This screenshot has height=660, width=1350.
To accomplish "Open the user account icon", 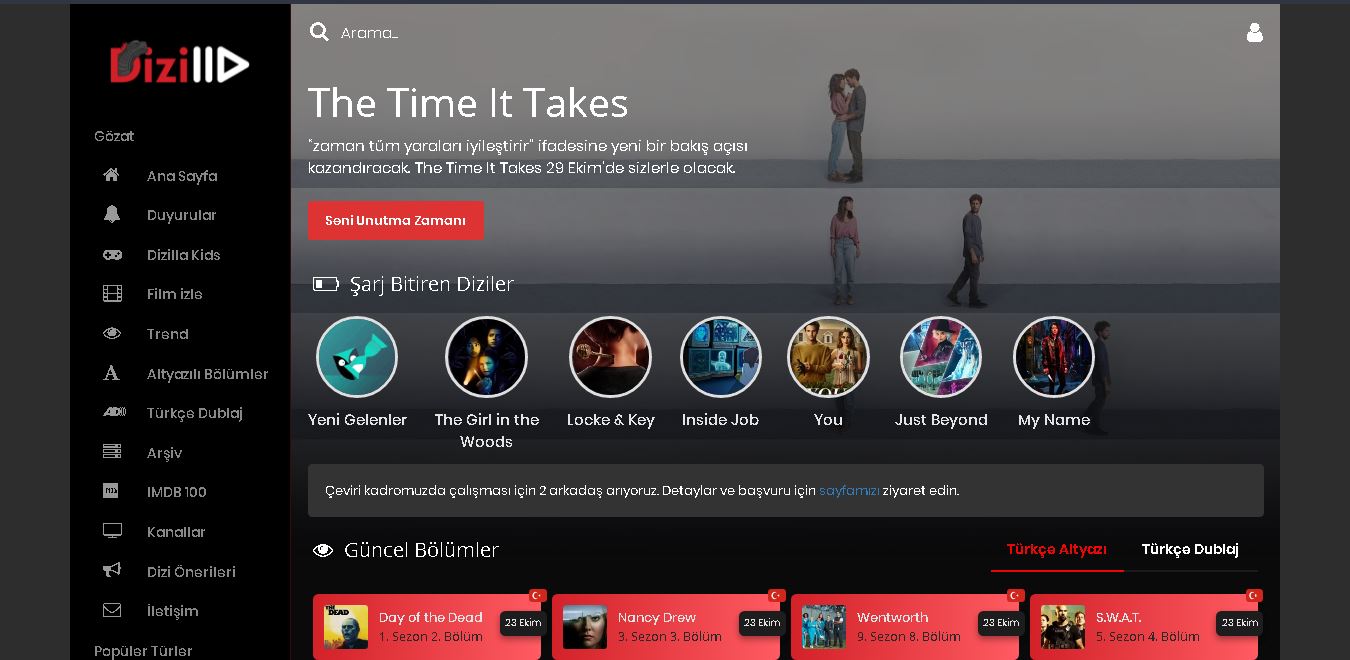I will point(1255,33).
